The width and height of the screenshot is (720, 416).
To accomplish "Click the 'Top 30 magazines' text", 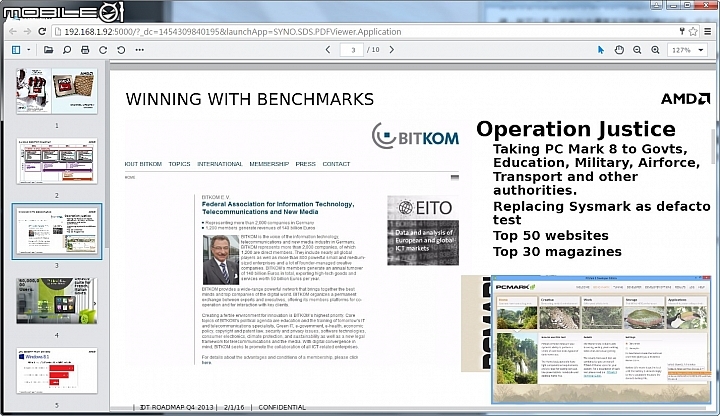I will pos(557,252).
